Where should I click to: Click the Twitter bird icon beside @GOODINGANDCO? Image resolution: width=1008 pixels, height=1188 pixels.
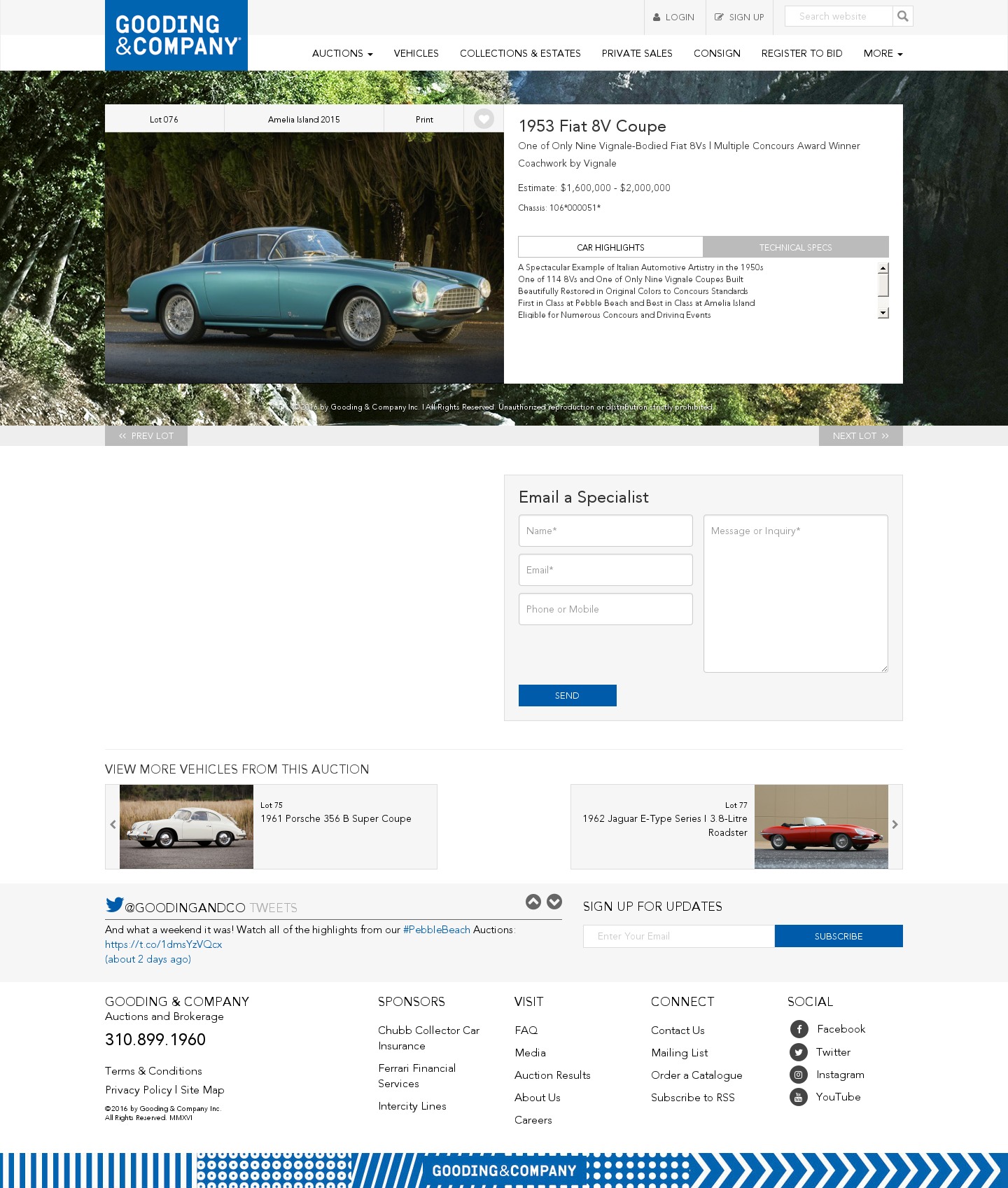(115, 905)
